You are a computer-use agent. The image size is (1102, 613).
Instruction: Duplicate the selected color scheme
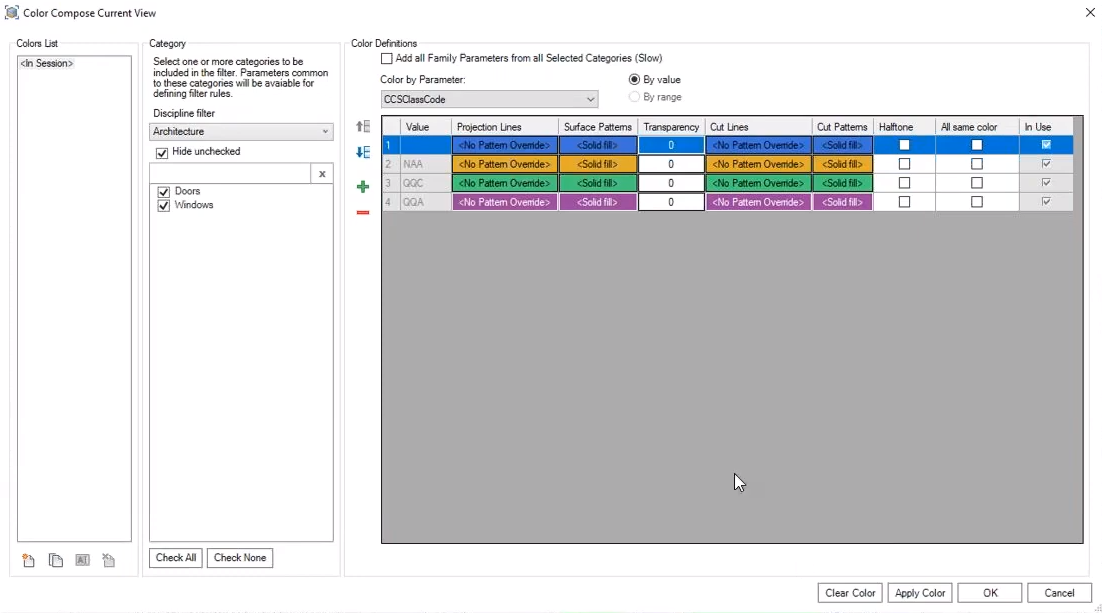click(x=56, y=561)
